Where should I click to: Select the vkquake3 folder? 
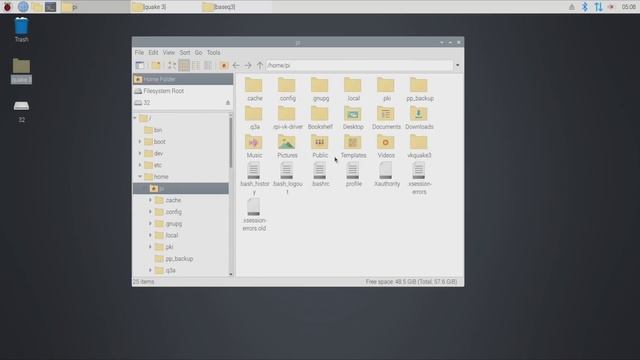(419, 147)
